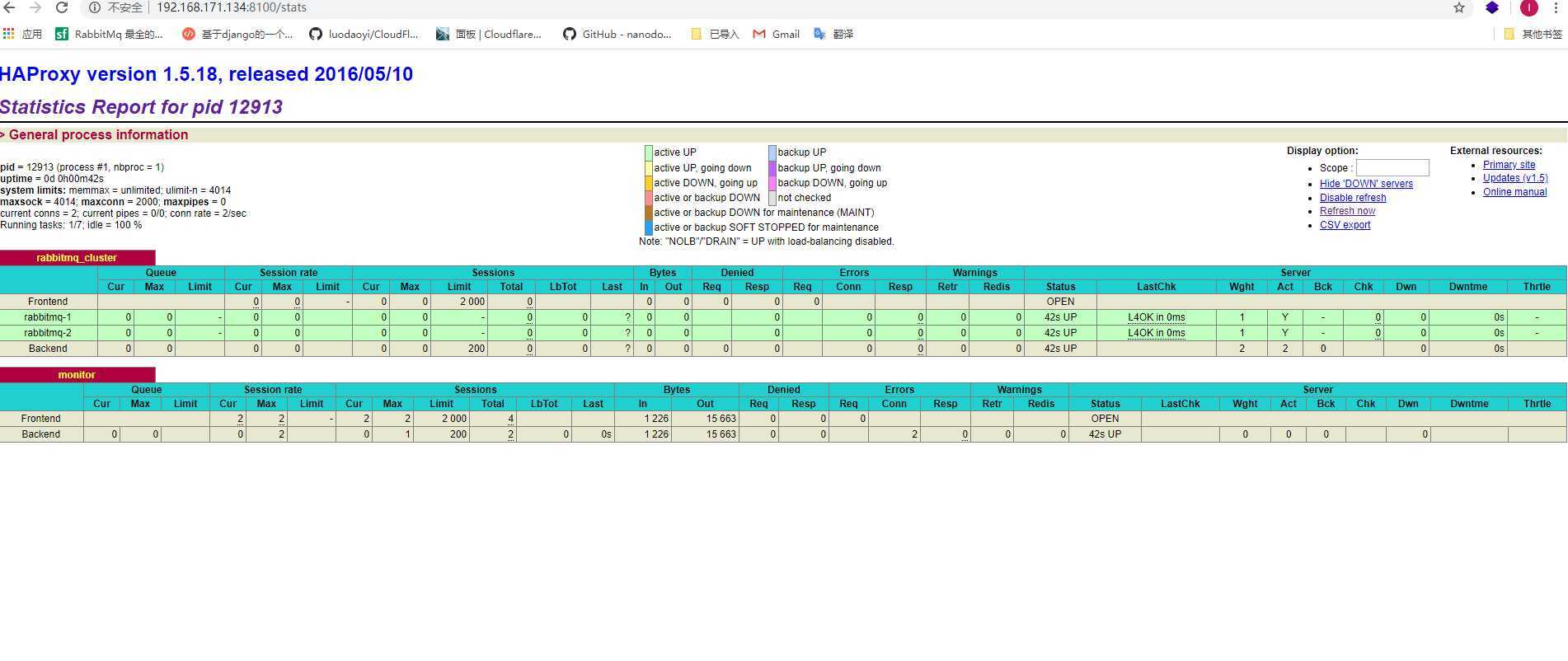Click the HAProxy version 1.5.18 heading
Viewport: 1568px width, 661px height.
coord(206,74)
